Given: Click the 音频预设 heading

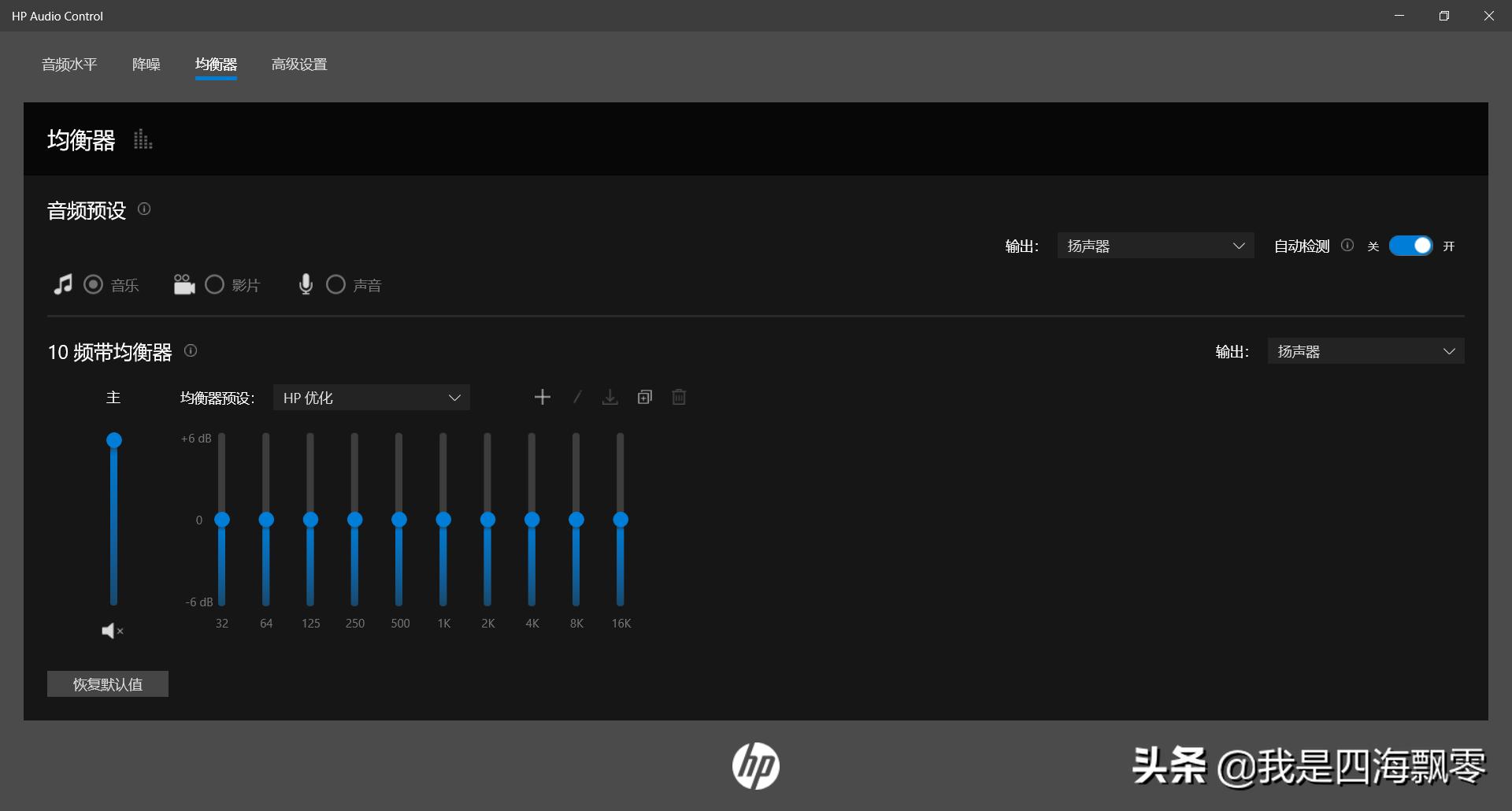Looking at the screenshot, I should click(87, 211).
